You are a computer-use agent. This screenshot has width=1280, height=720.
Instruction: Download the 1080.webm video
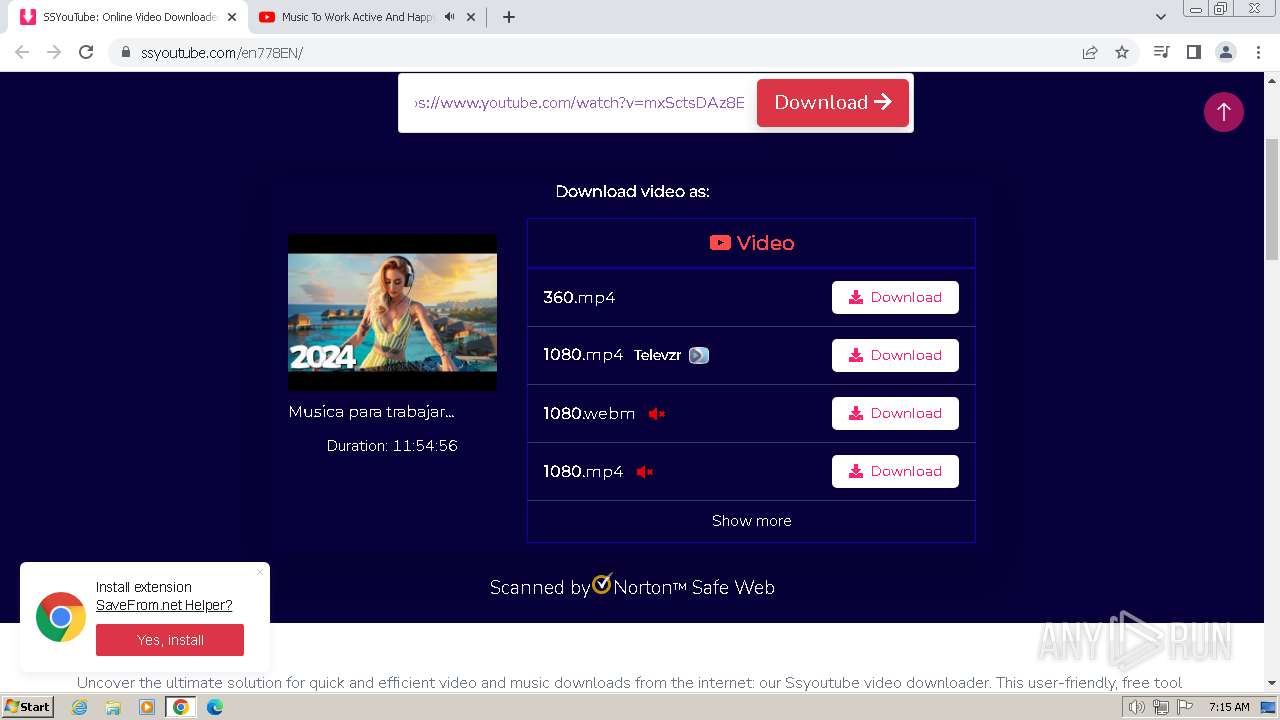(895, 413)
